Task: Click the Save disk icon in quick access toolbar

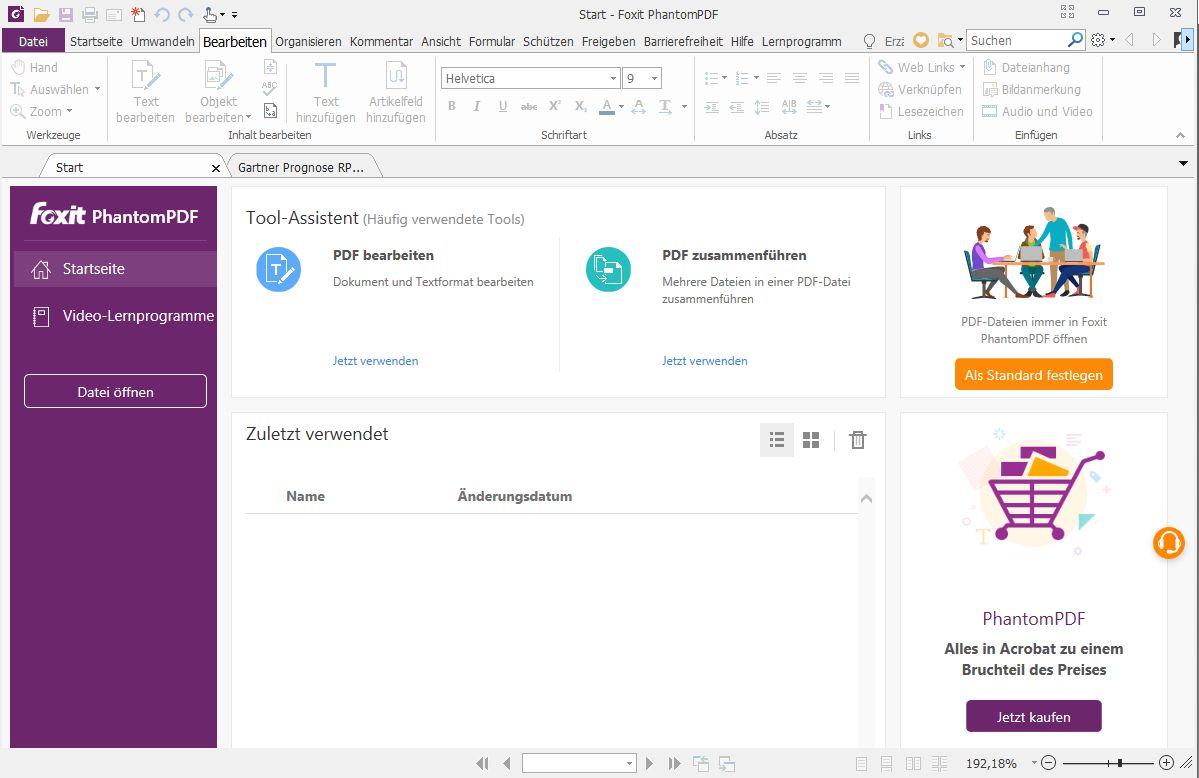Action: pos(66,15)
